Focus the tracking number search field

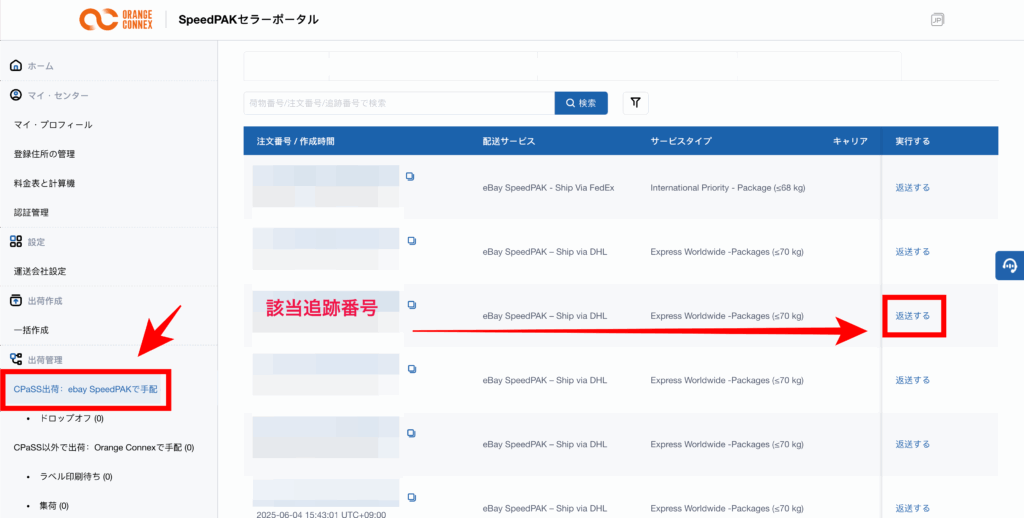pos(398,103)
